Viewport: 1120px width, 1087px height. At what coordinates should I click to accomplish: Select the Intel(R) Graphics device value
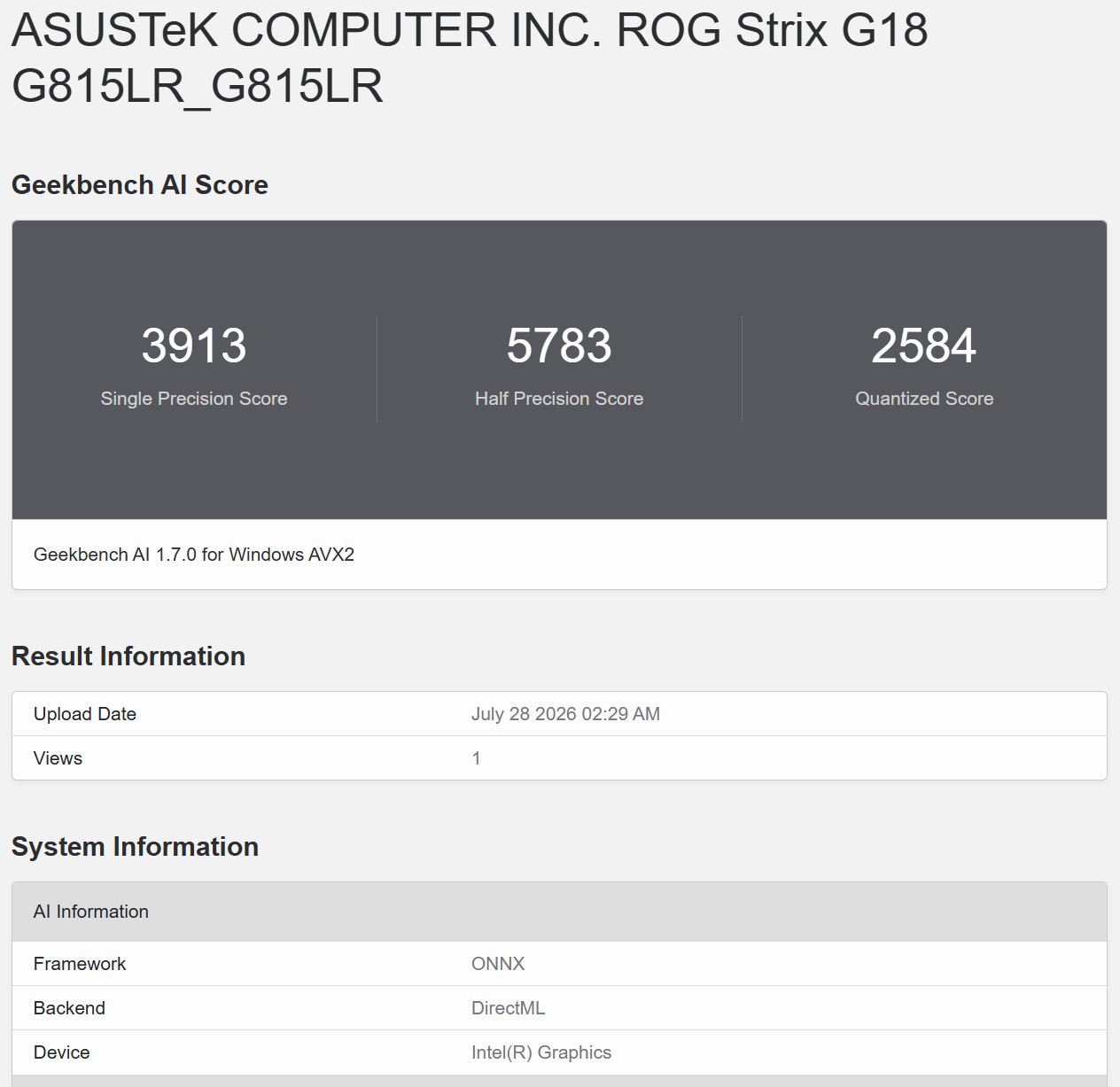point(541,1052)
